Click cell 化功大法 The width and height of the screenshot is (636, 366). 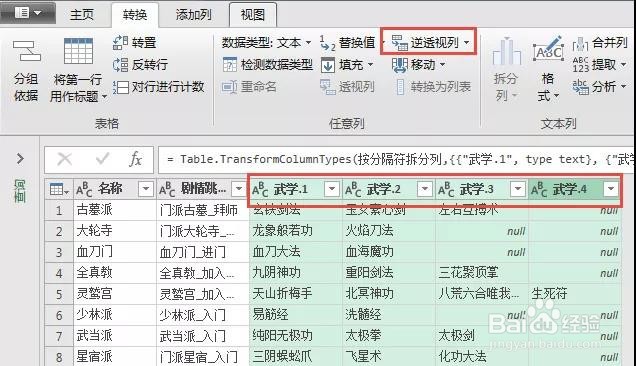point(482,357)
